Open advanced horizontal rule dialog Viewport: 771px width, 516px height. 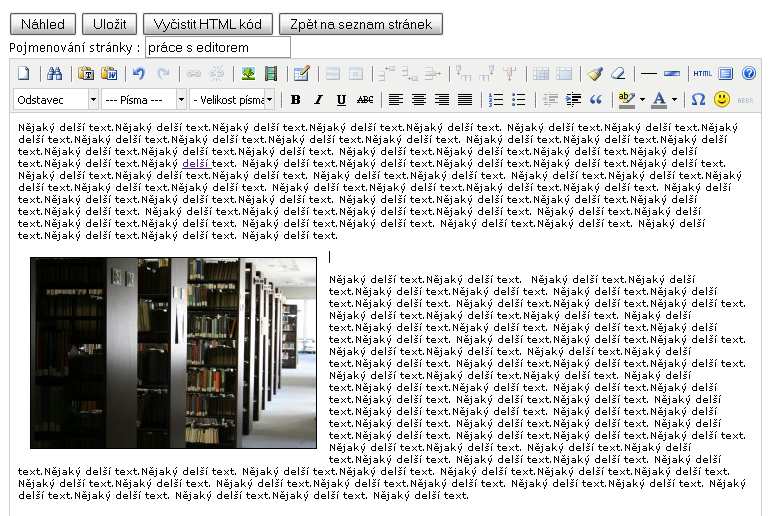click(x=672, y=74)
